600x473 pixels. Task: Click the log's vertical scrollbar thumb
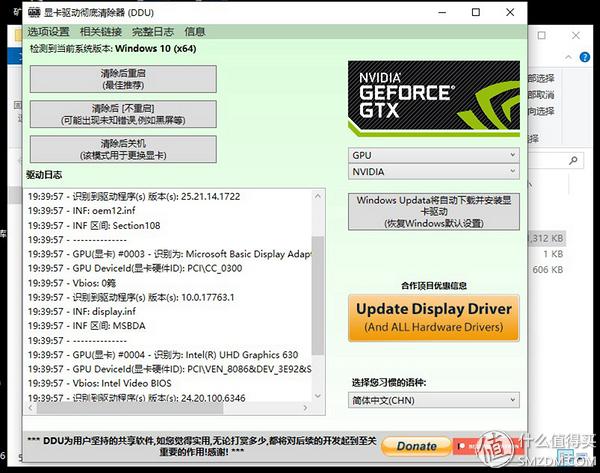[x=318, y=295]
